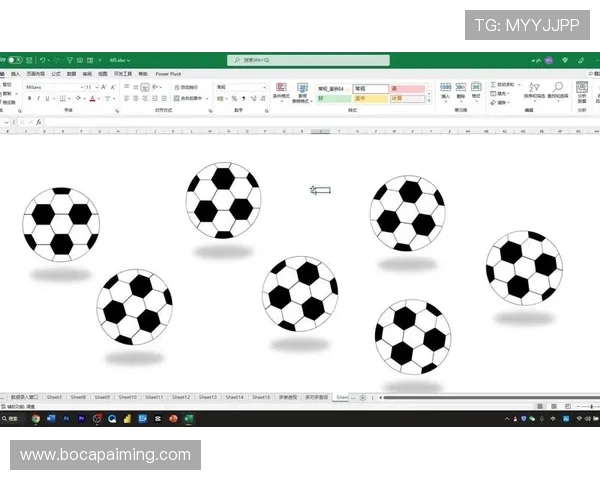Select the green 好 cell style
Image resolution: width=600 pixels, height=480 pixels.
pyautogui.click(x=334, y=99)
